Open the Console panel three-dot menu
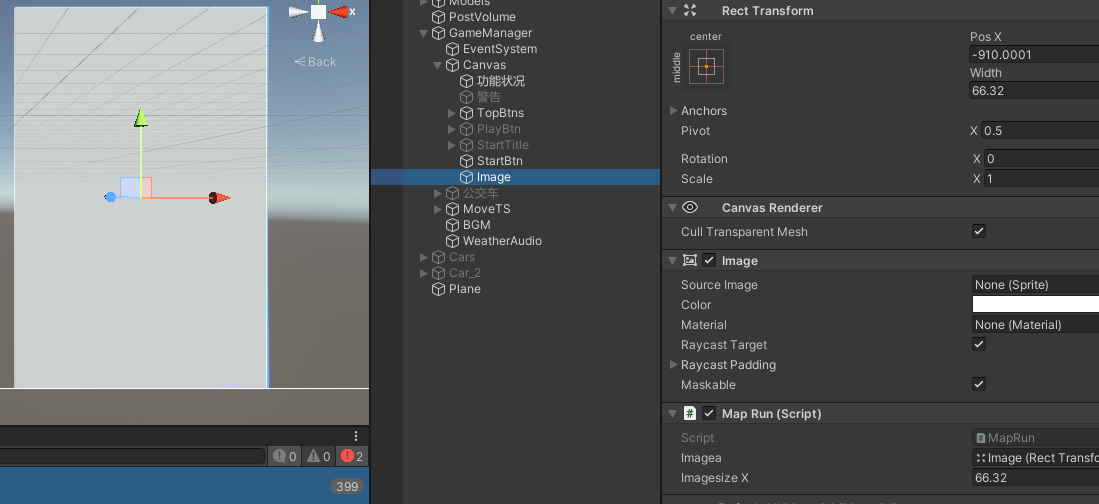Screen dimensions: 1099x504 356,435
